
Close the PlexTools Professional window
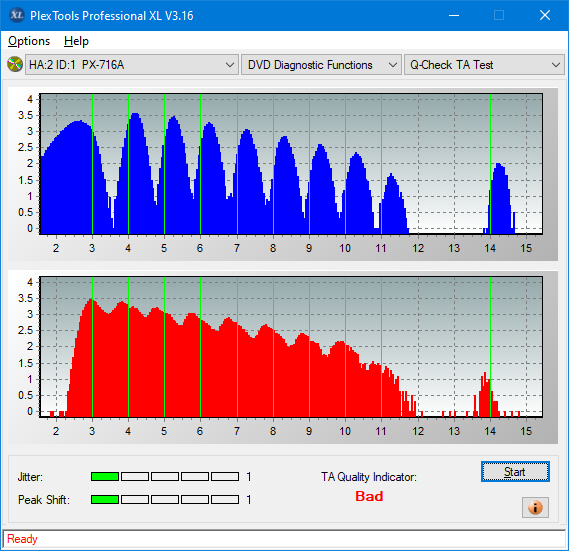click(545, 15)
